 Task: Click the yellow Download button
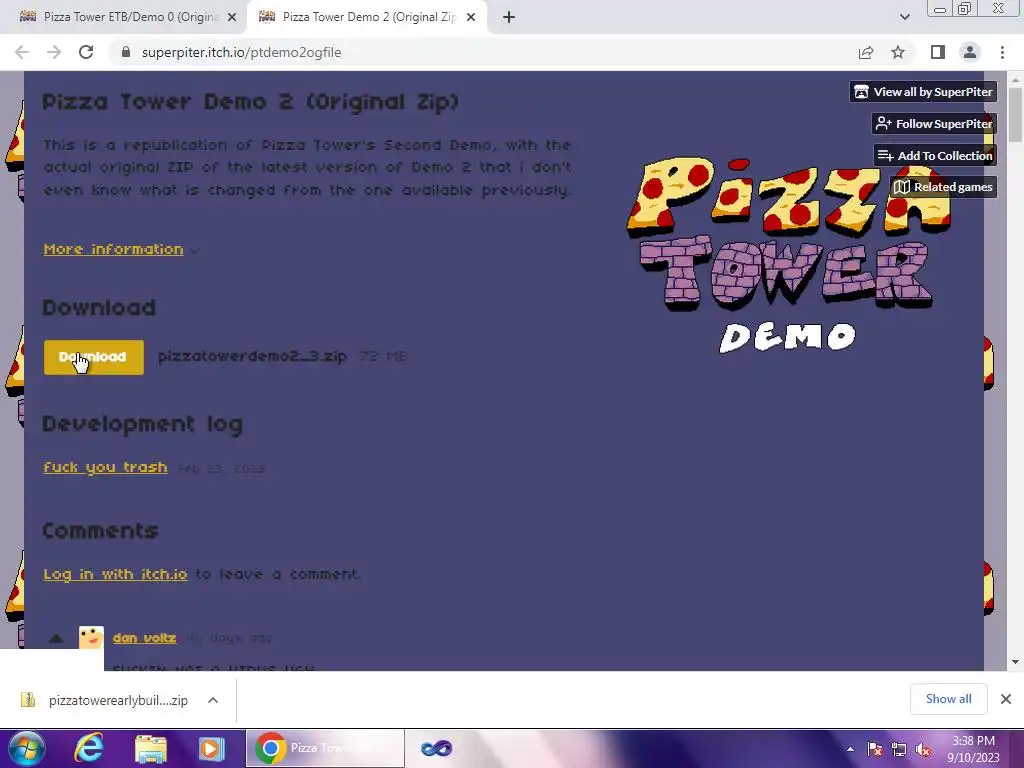tap(93, 357)
